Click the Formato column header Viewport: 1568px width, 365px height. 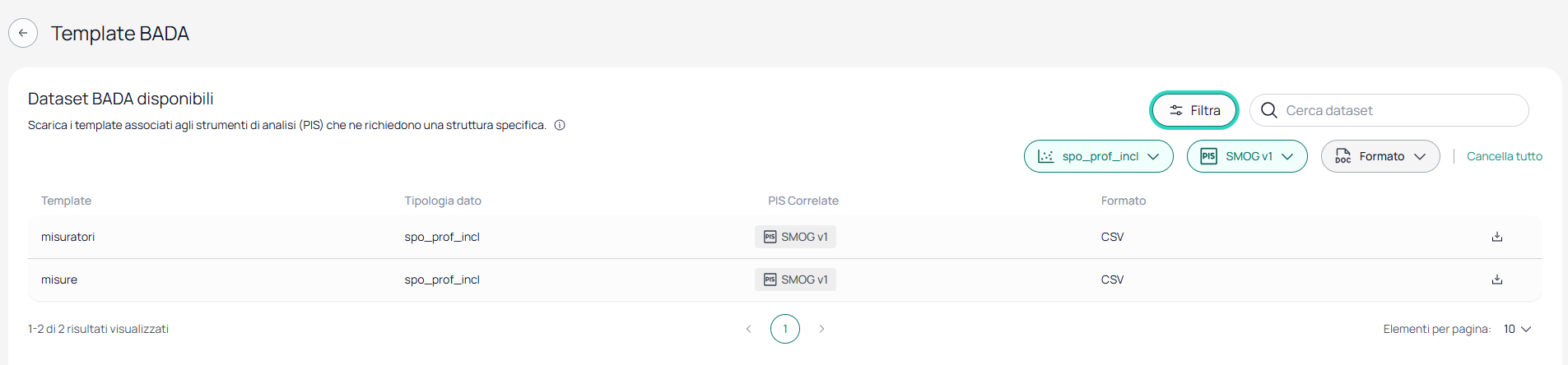coord(1124,201)
